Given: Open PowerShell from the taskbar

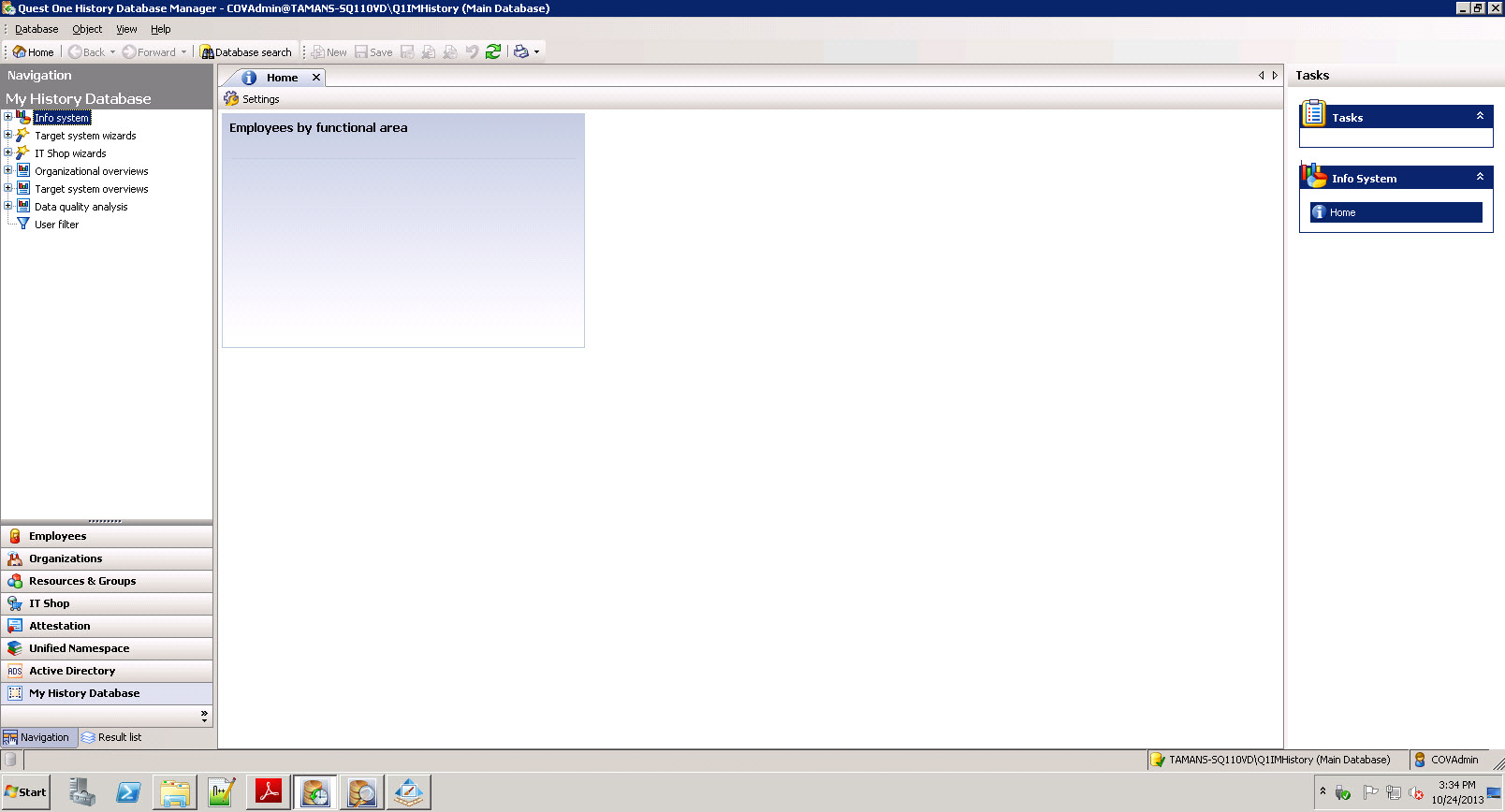Looking at the screenshot, I should [x=128, y=792].
